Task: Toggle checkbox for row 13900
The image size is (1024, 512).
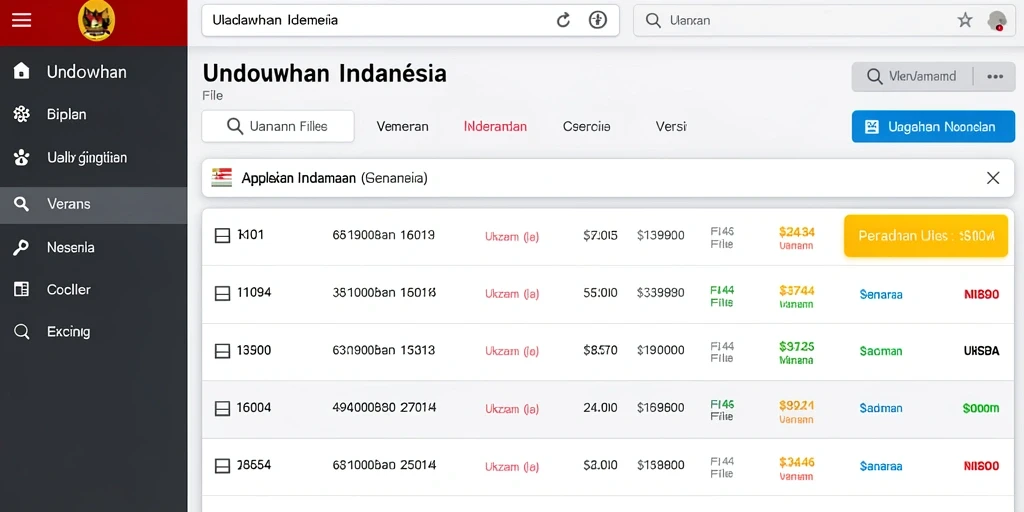Action: [x=222, y=351]
